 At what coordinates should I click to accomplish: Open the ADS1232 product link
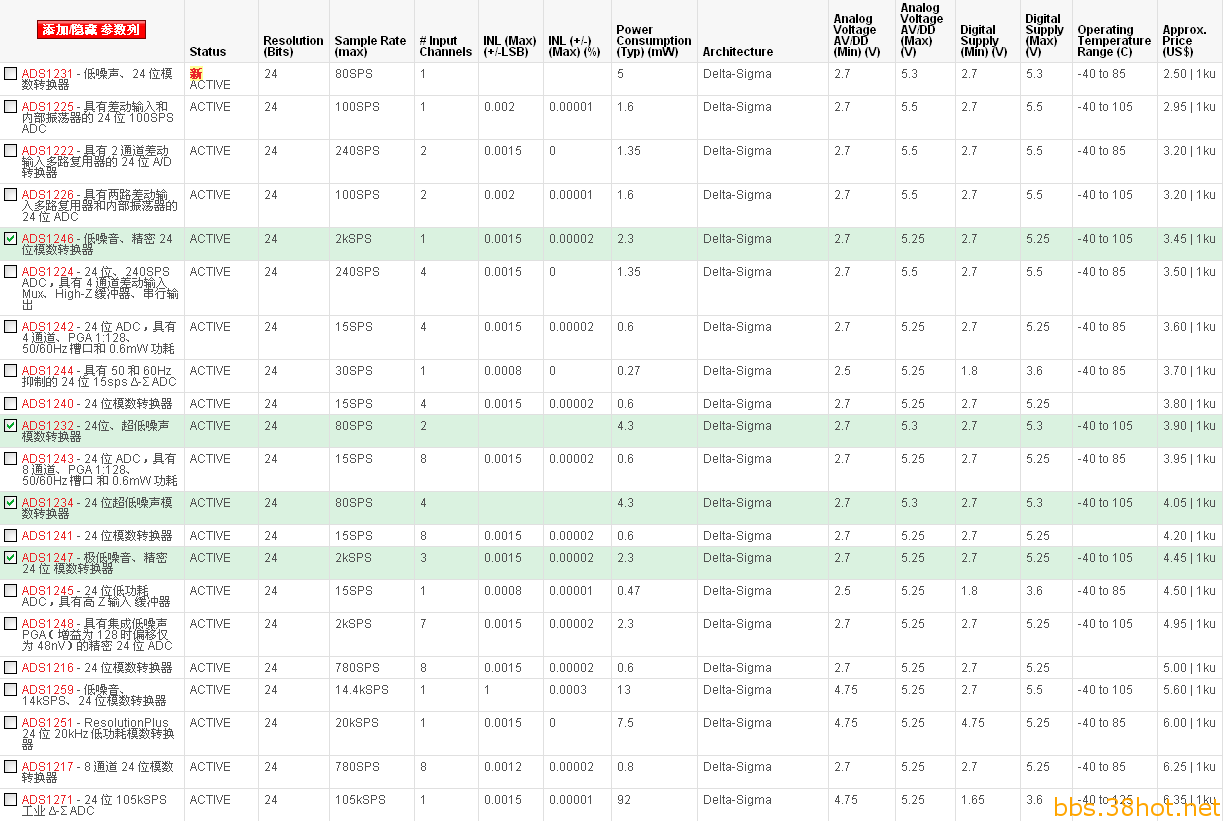pyautogui.click(x=48, y=426)
